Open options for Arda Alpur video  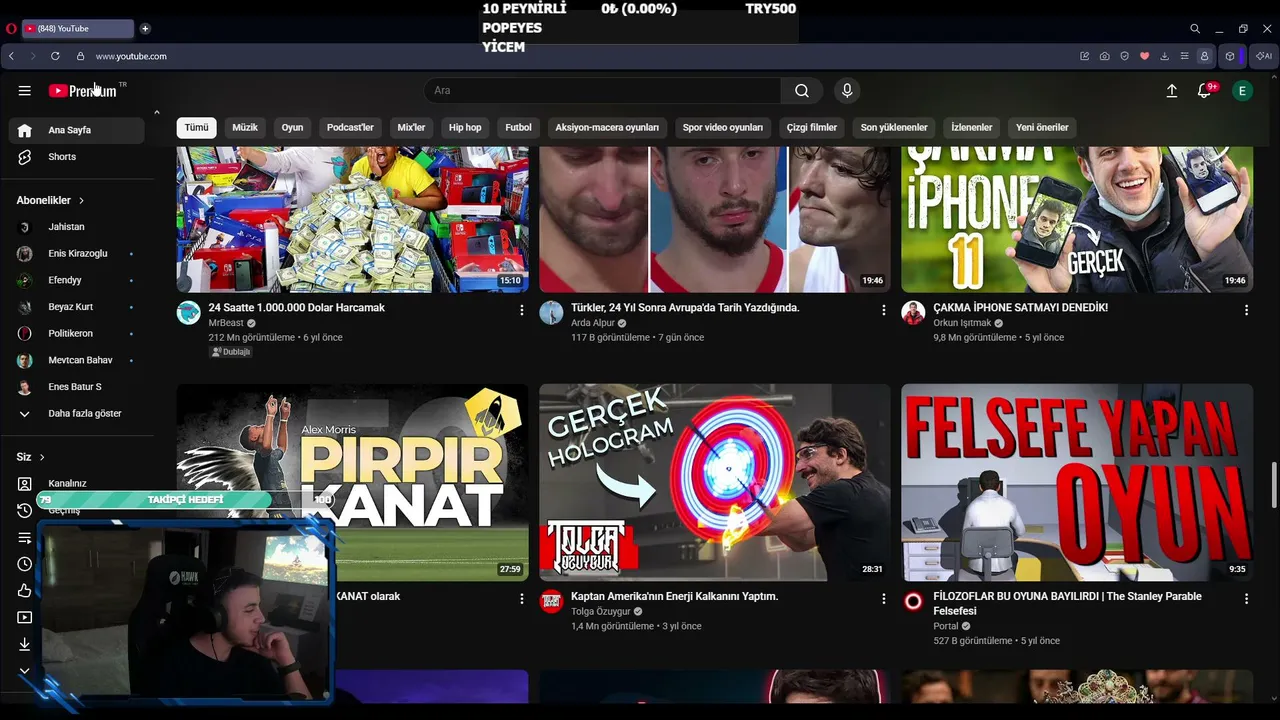tap(884, 310)
